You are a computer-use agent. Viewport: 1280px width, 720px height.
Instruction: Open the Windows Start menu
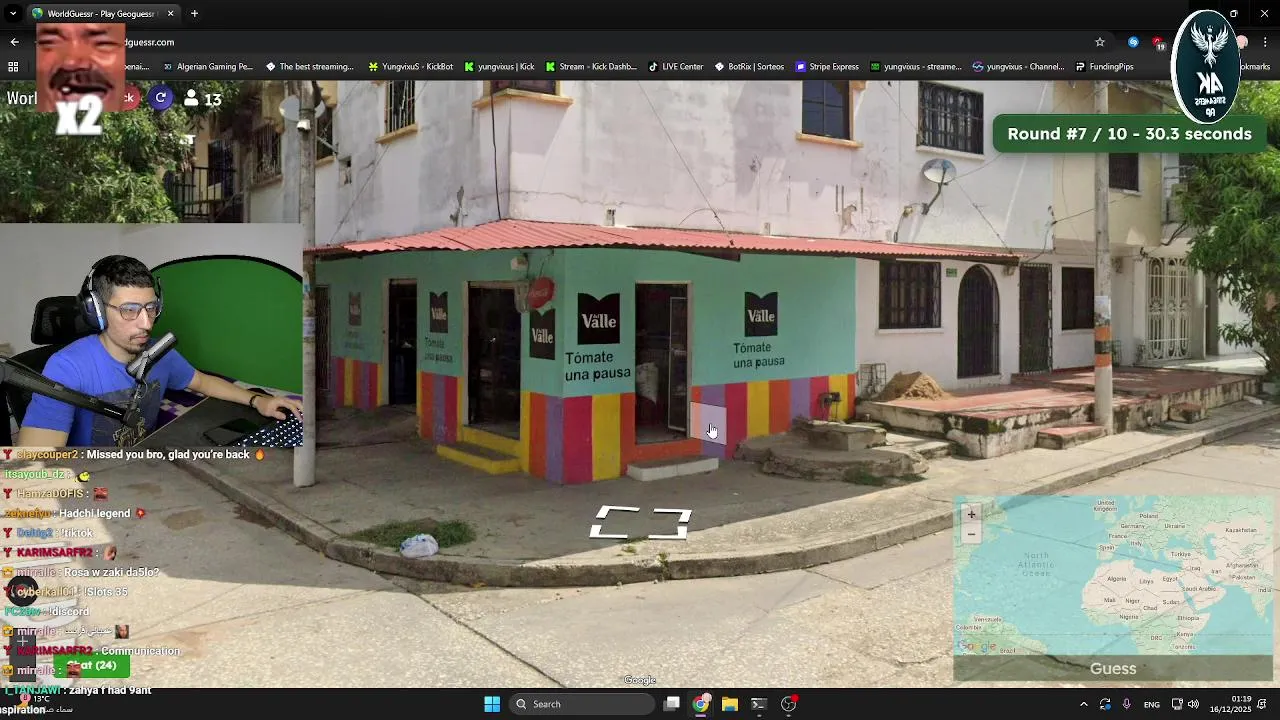tap(492, 704)
